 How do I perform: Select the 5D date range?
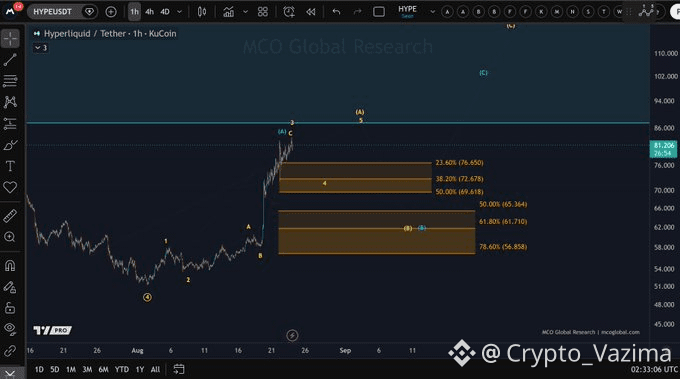[x=55, y=369]
